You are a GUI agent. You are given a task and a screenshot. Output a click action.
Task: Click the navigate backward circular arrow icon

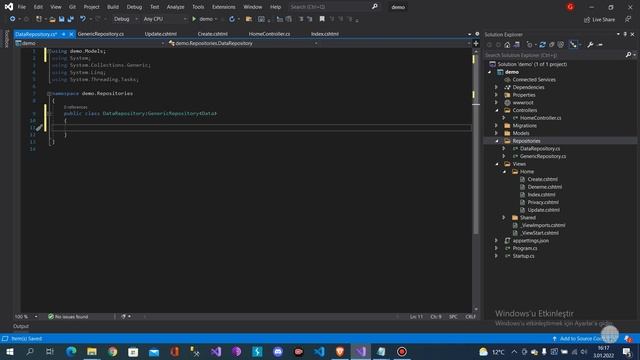(13, 19)
